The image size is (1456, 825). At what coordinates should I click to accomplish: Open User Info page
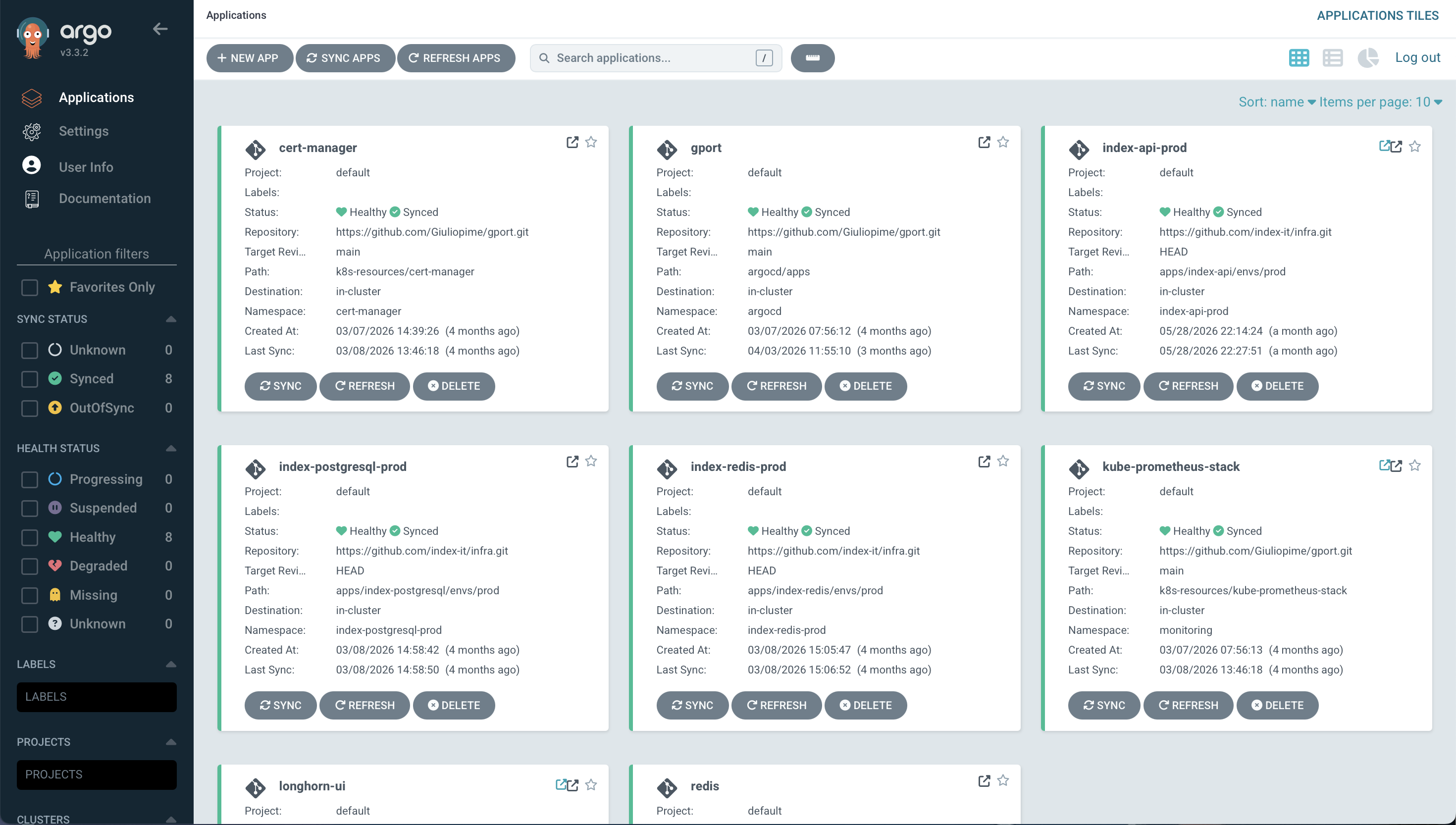pos(86,167)
